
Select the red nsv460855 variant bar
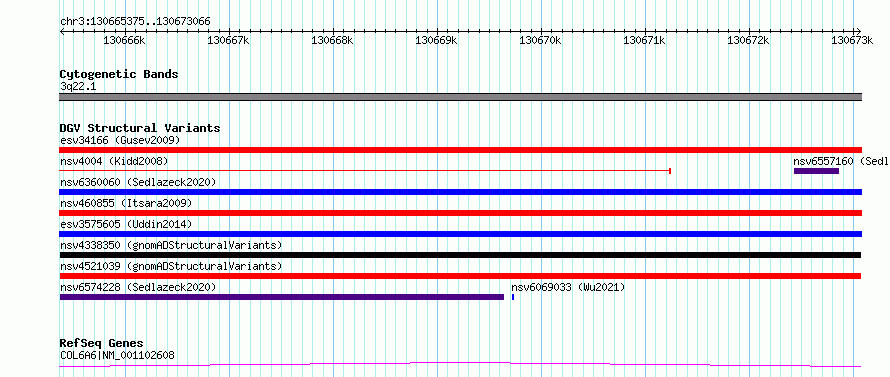(x=460, y=213)
